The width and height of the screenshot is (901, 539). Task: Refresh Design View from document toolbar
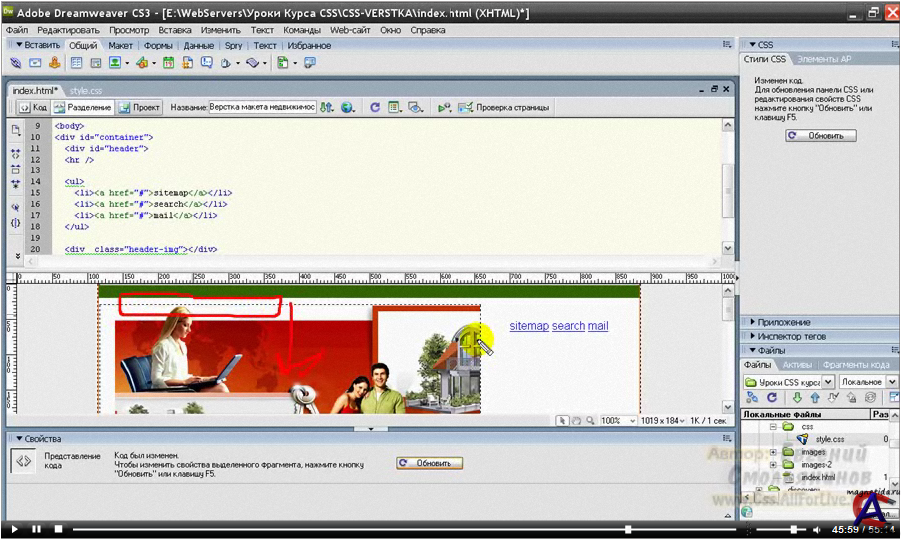tap(375, 107)
